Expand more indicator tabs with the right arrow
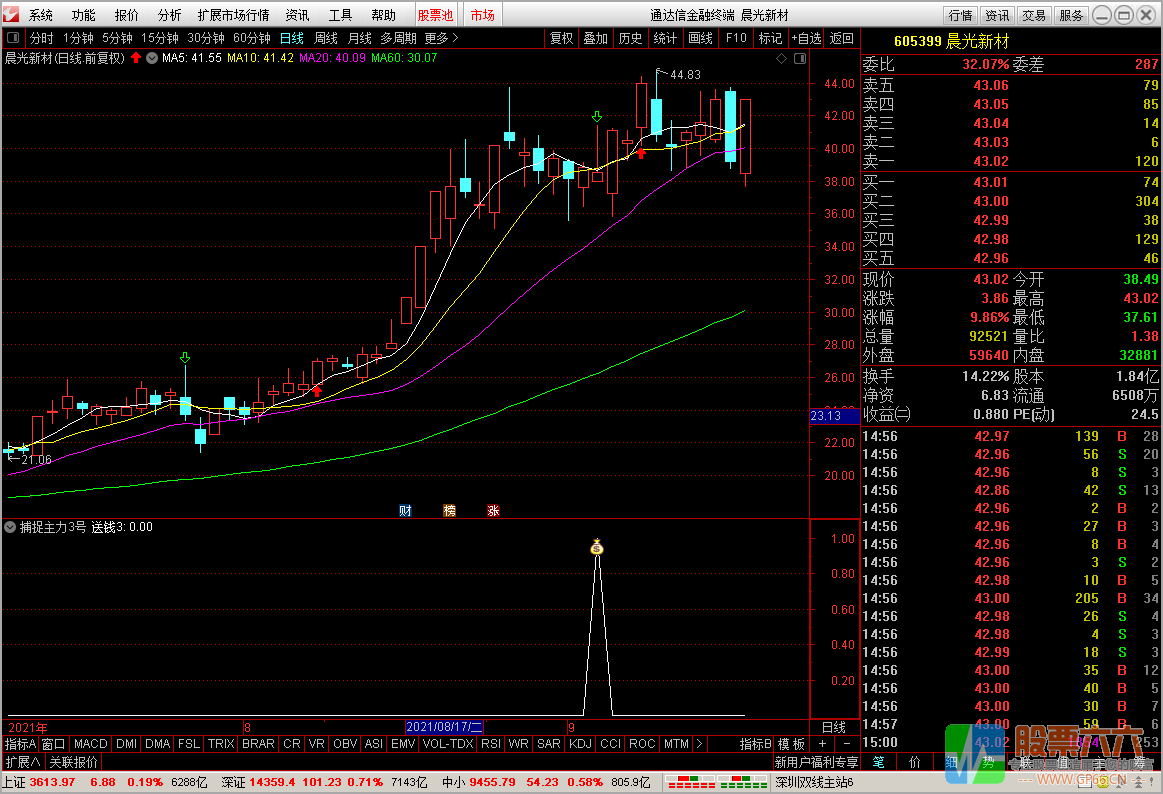This screenshot has height=794, width=1163. (x=699, y=744)
